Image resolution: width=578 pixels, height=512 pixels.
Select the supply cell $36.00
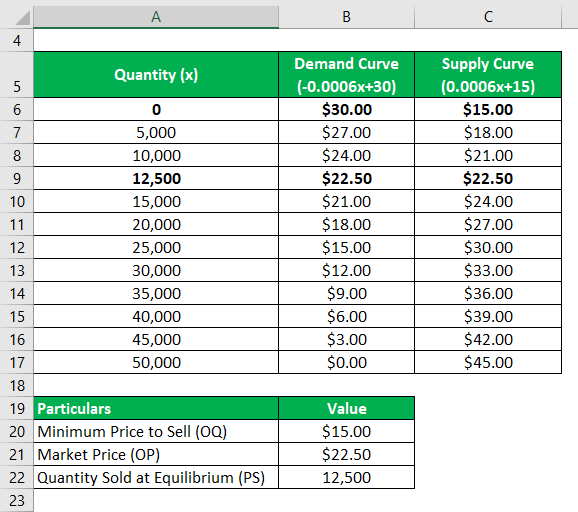point(488,293)
